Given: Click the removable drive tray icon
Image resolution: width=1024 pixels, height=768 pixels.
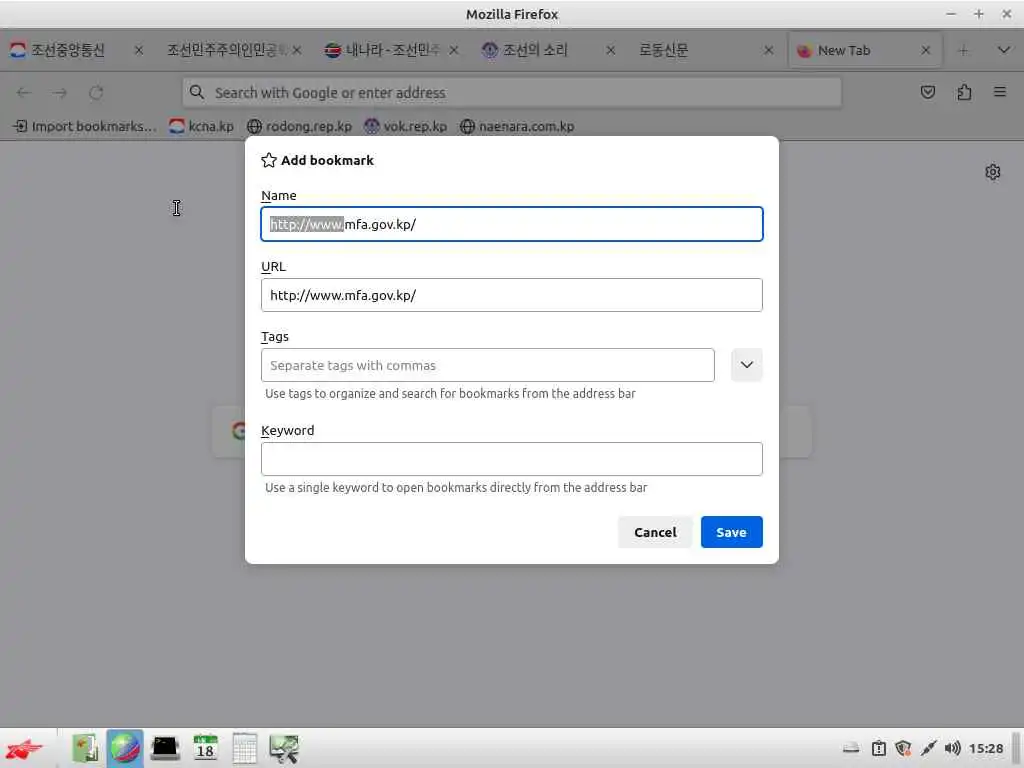Looking at the screenshot, I should [x=851, y=748].
